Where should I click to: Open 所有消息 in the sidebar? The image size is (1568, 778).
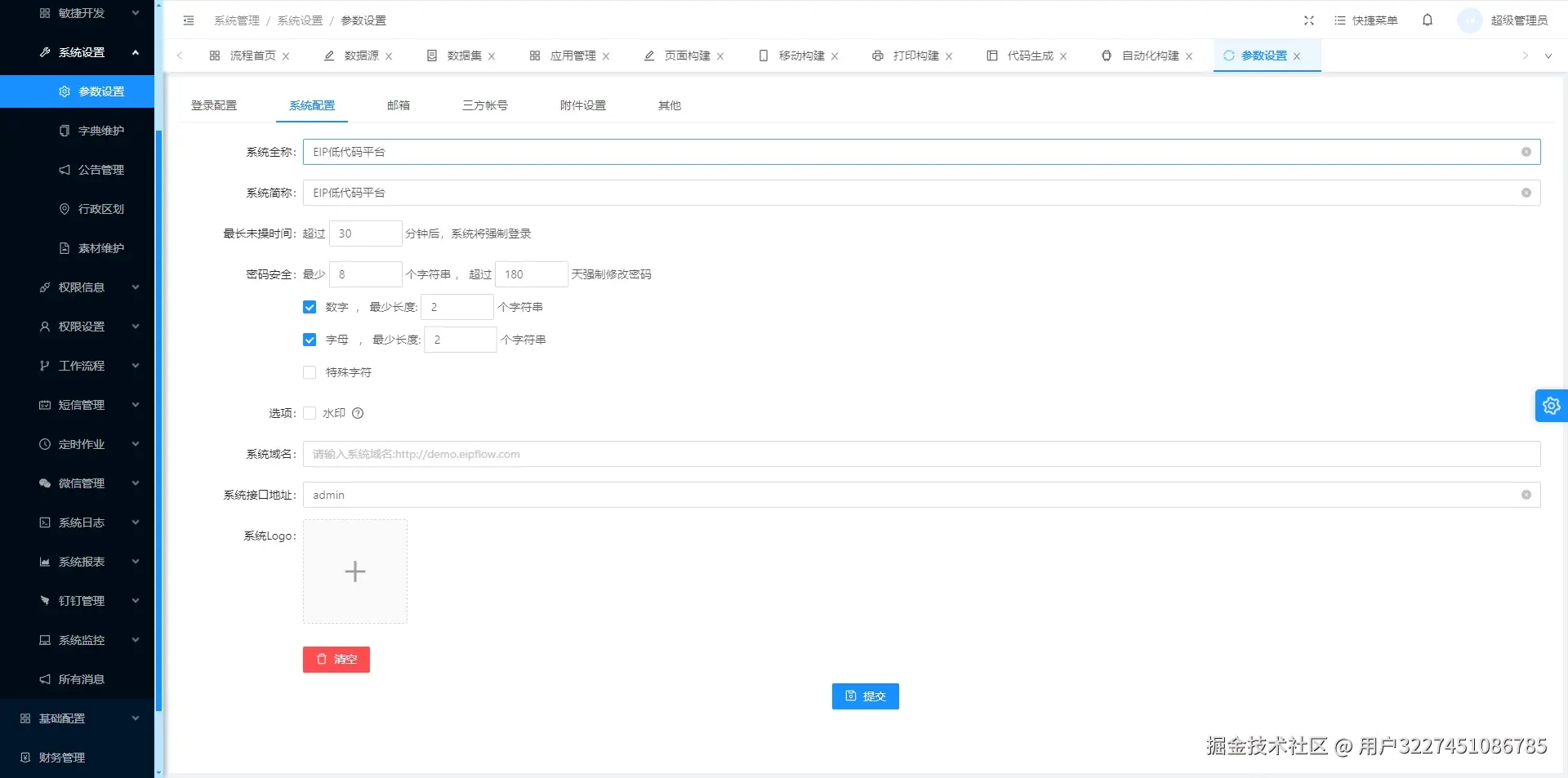click(77, 679)
